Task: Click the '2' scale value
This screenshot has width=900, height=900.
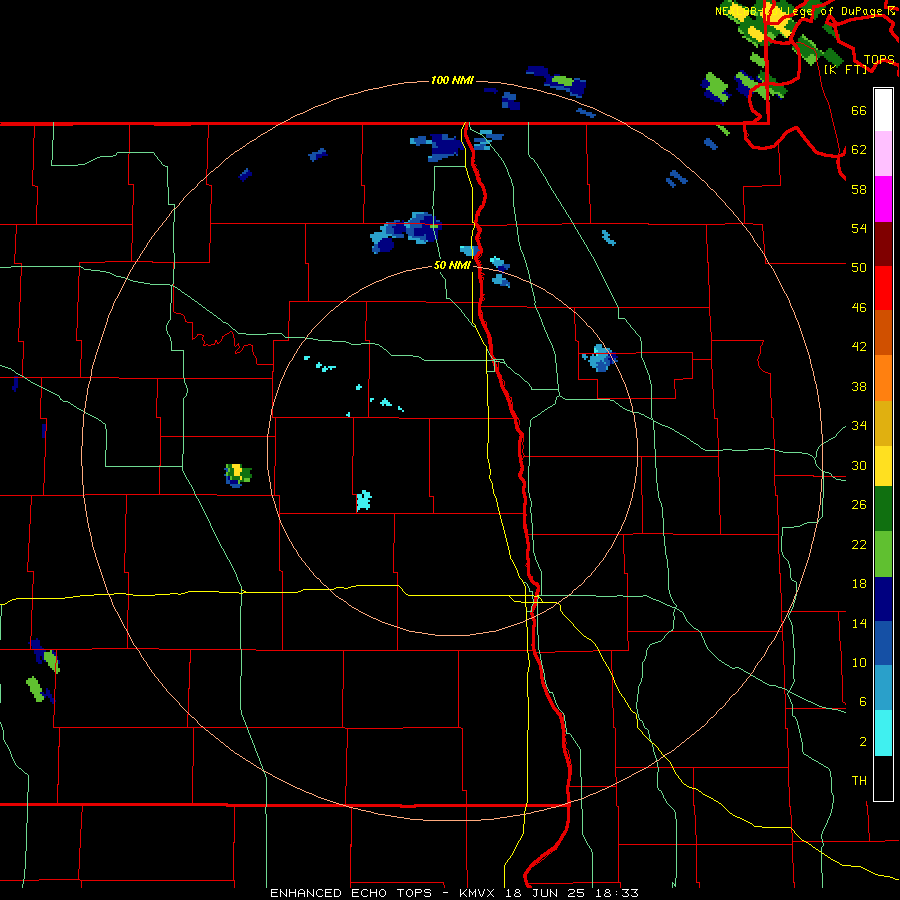Action: point(862,742)
